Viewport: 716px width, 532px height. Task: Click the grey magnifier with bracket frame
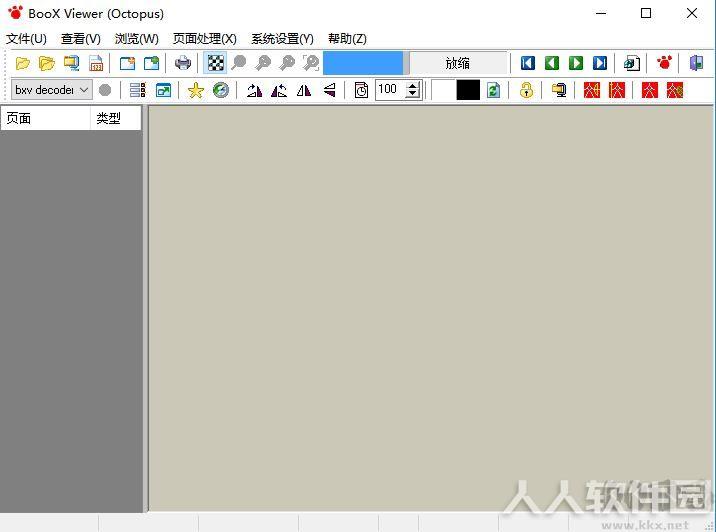coord(311,63)
